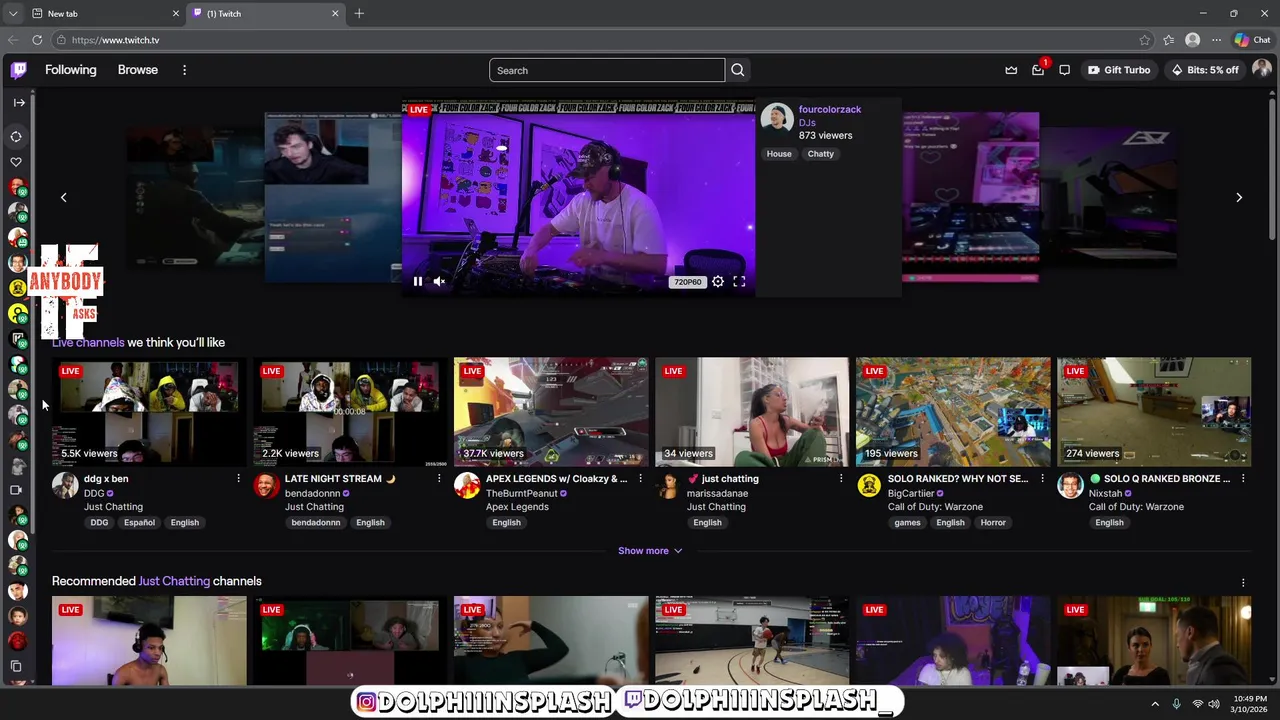Change 720P60 video quality badge
Image resolution: width=1280 pixels, height=720 pixels.
point(688,282)
